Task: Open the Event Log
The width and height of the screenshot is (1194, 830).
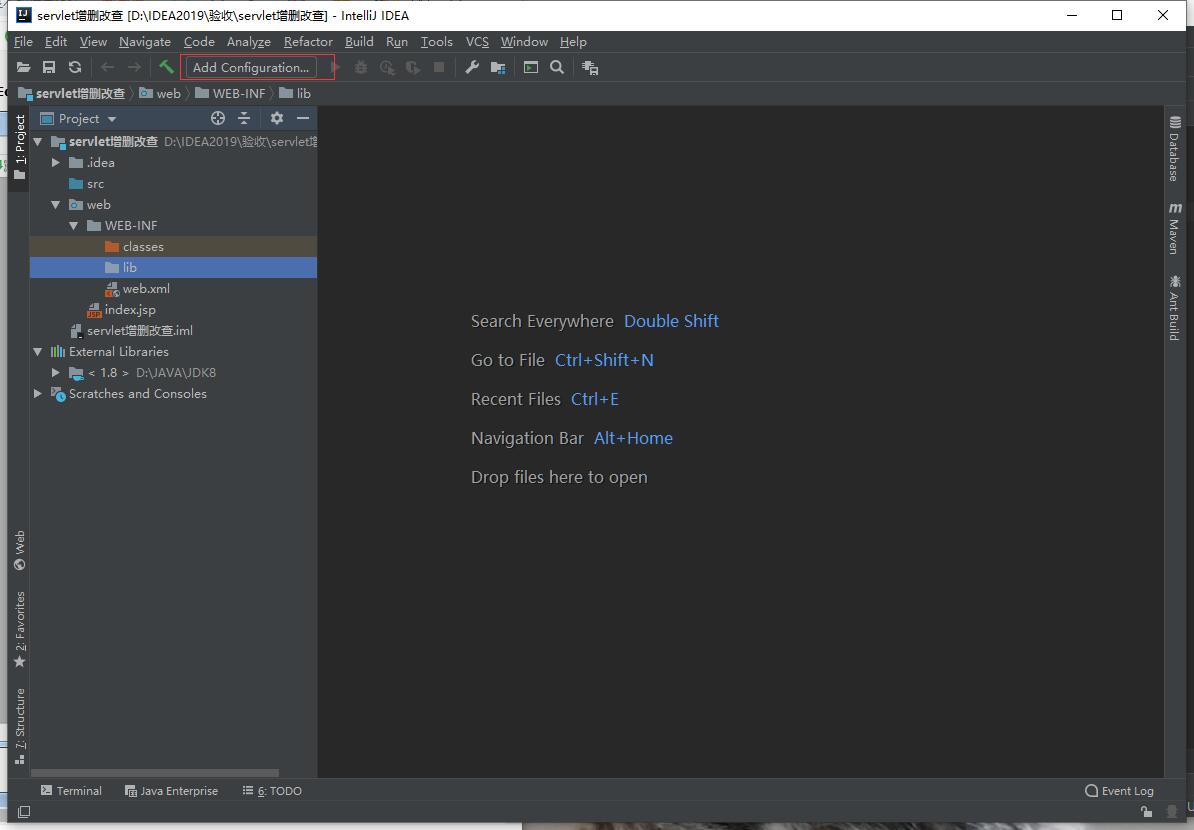Action: pos(1119,791)
